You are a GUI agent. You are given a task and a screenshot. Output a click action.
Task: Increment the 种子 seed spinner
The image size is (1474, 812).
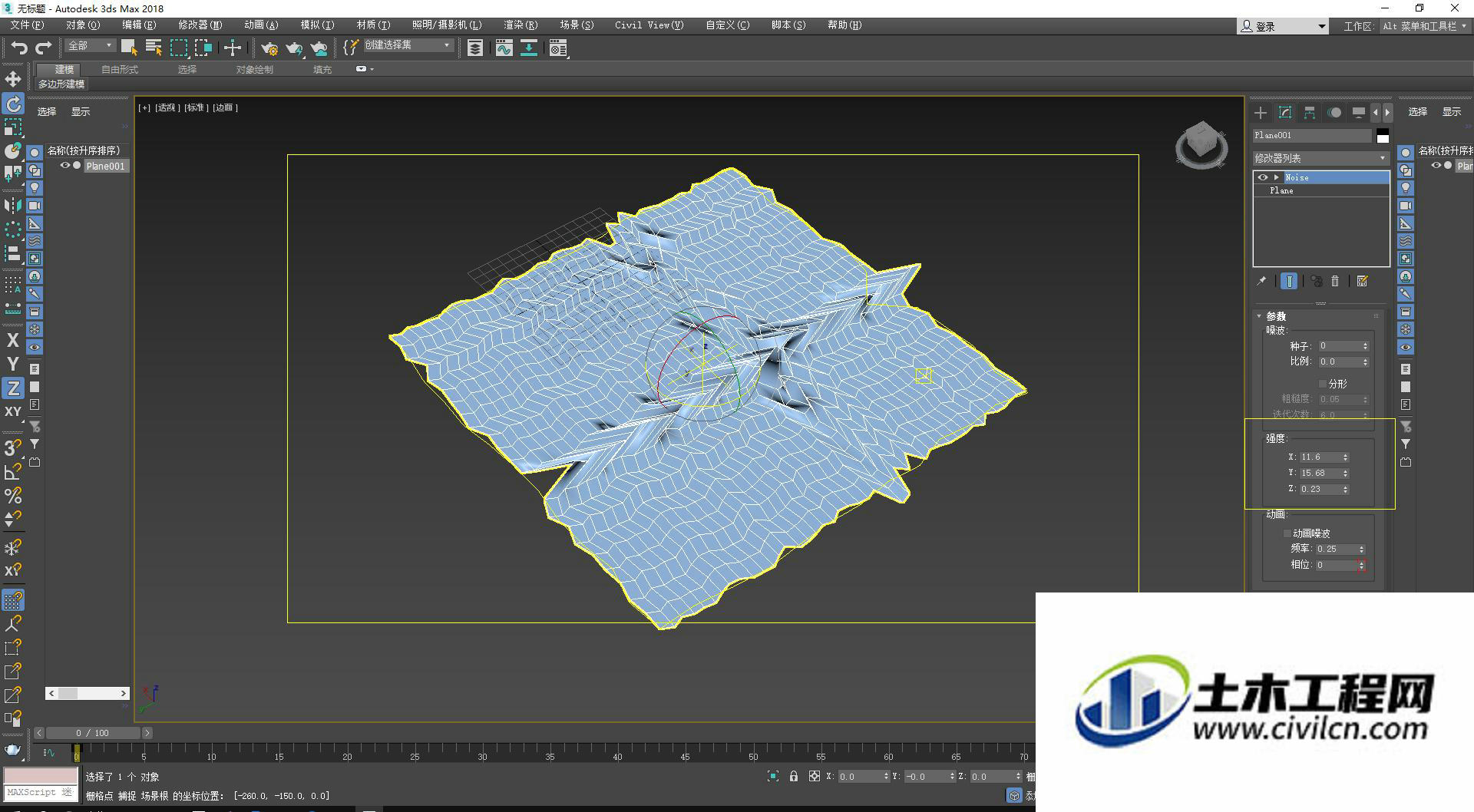click(1365, 344)
